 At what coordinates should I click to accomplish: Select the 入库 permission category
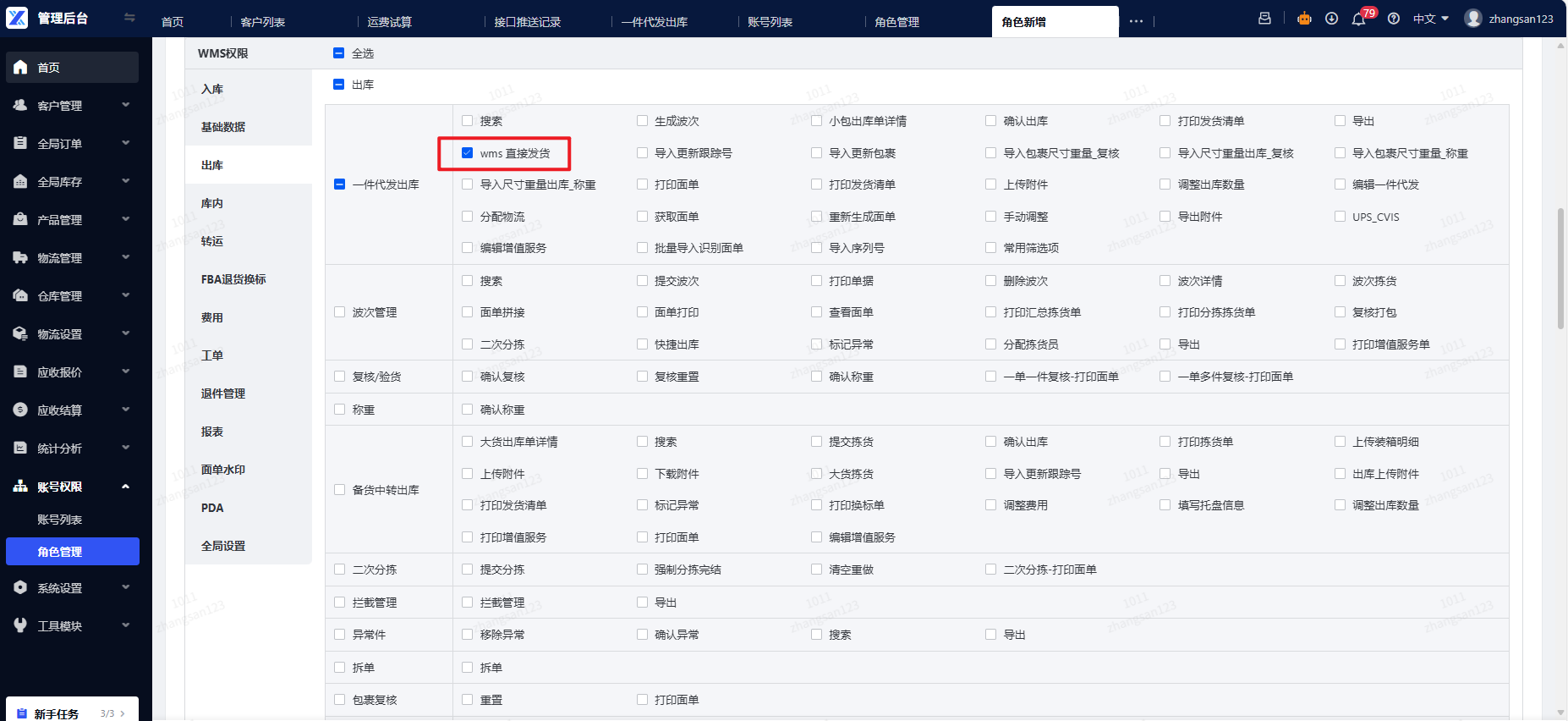tap(249, 89)
